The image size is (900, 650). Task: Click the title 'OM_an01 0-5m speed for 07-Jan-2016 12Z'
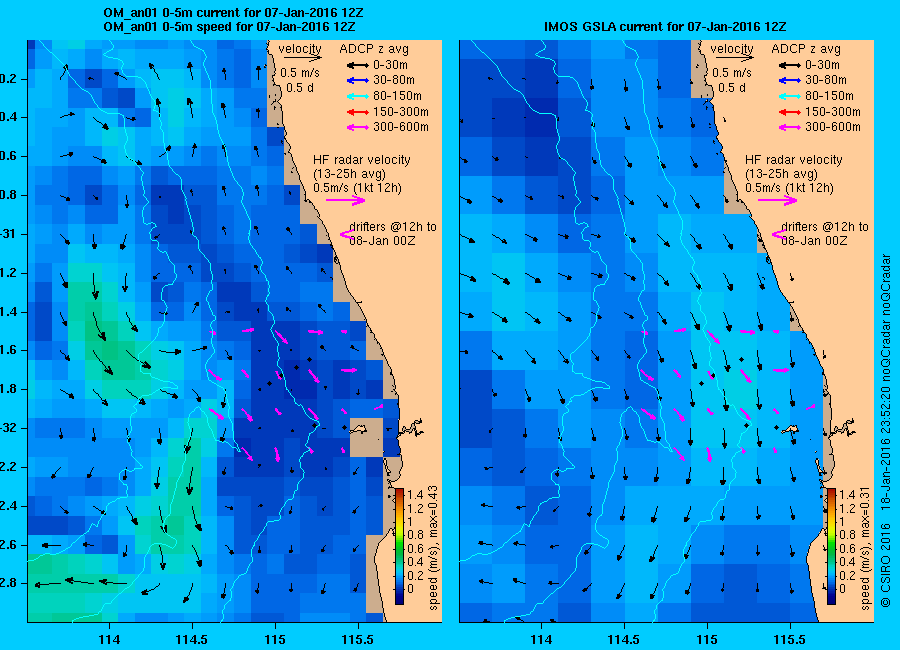click(x=229, y=27)
